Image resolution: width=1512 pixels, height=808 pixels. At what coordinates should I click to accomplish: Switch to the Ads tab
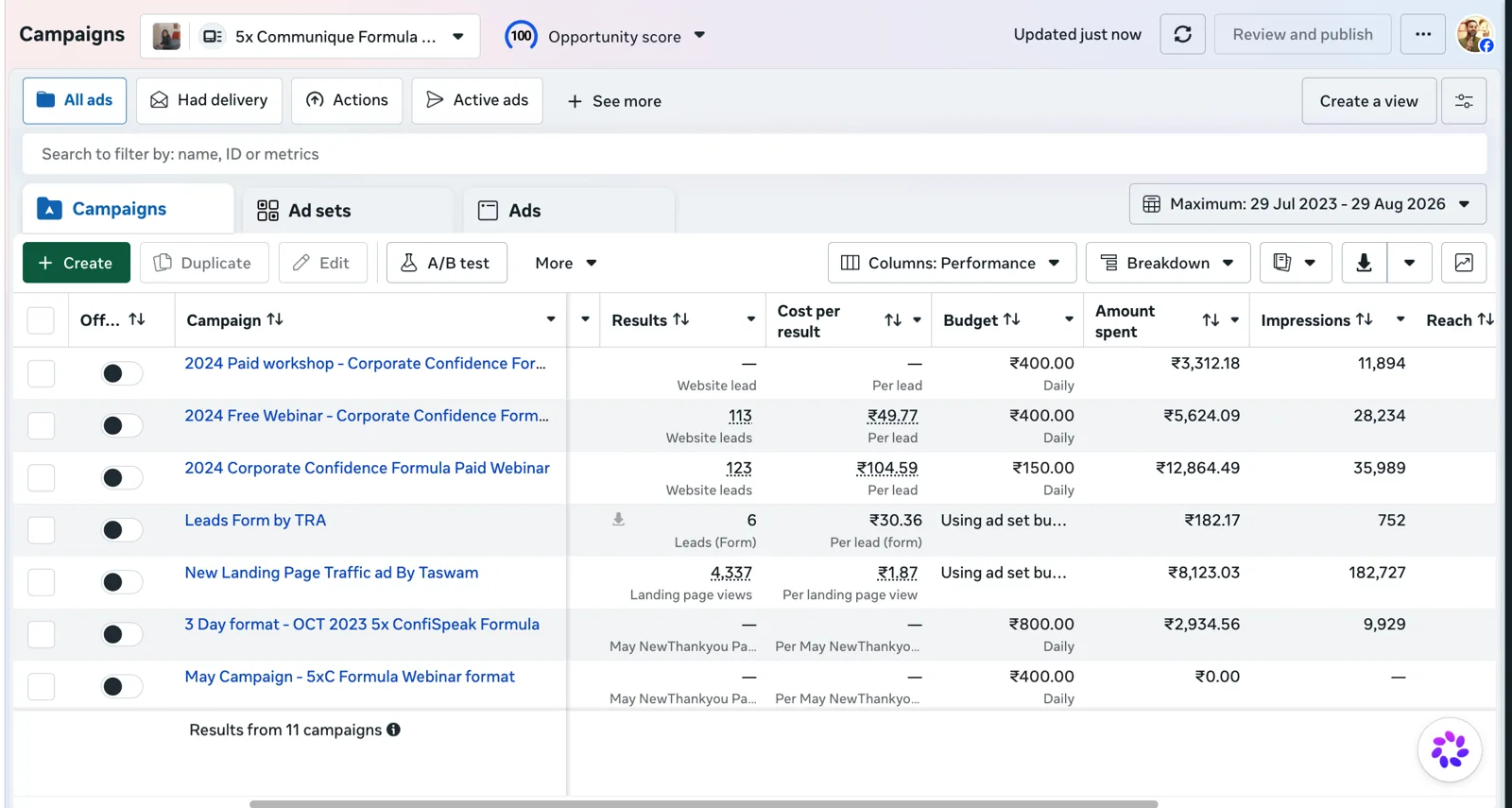pyautogui.click(x=569, y=210)
